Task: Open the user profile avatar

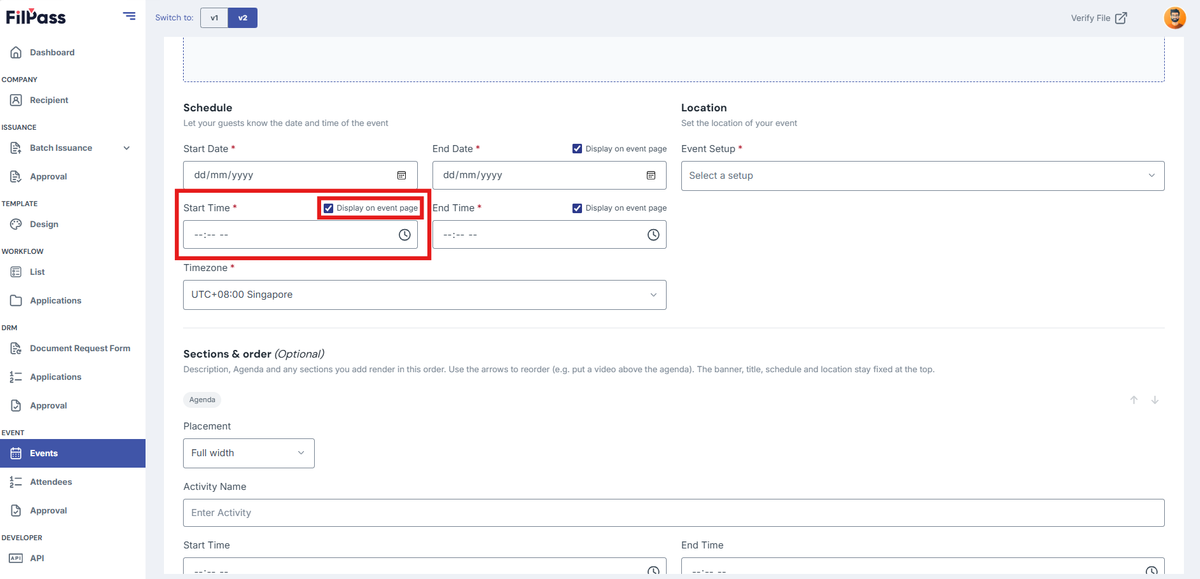Action: click(x=1175, y=17)
